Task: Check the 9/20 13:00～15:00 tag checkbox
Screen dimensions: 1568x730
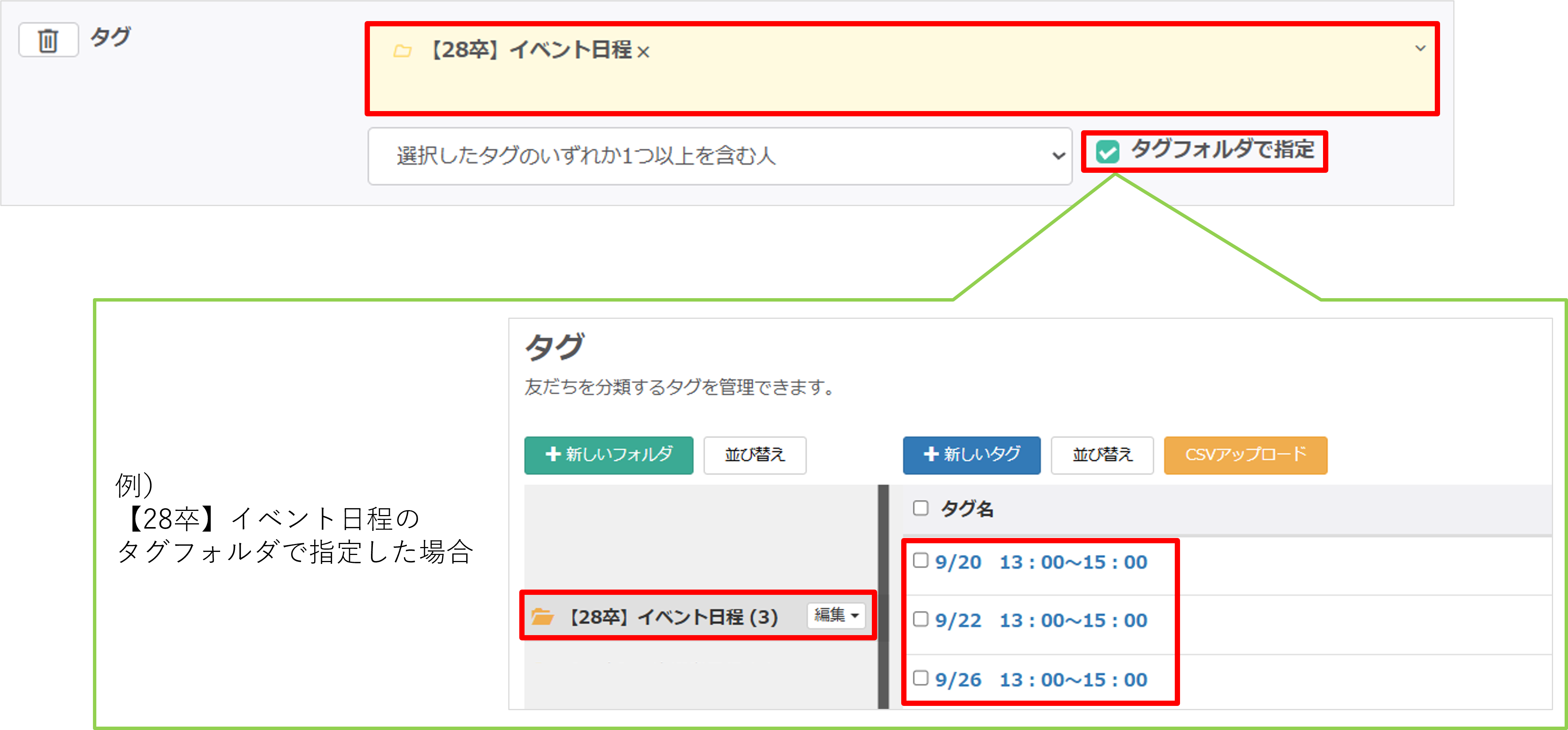Action: pos(920,560)
